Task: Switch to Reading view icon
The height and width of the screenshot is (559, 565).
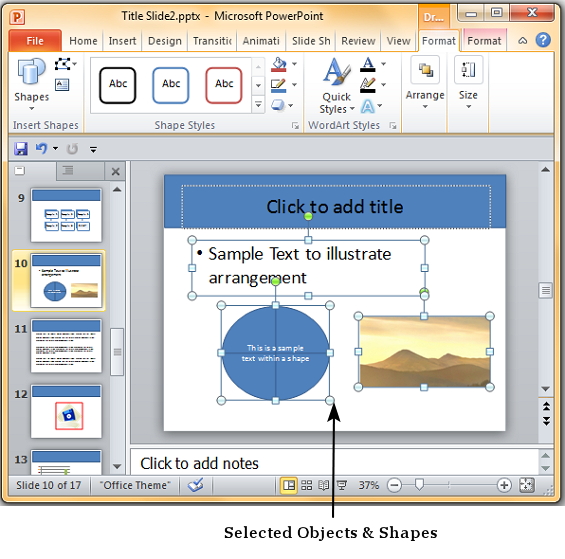Action: (x=324, y=485)
